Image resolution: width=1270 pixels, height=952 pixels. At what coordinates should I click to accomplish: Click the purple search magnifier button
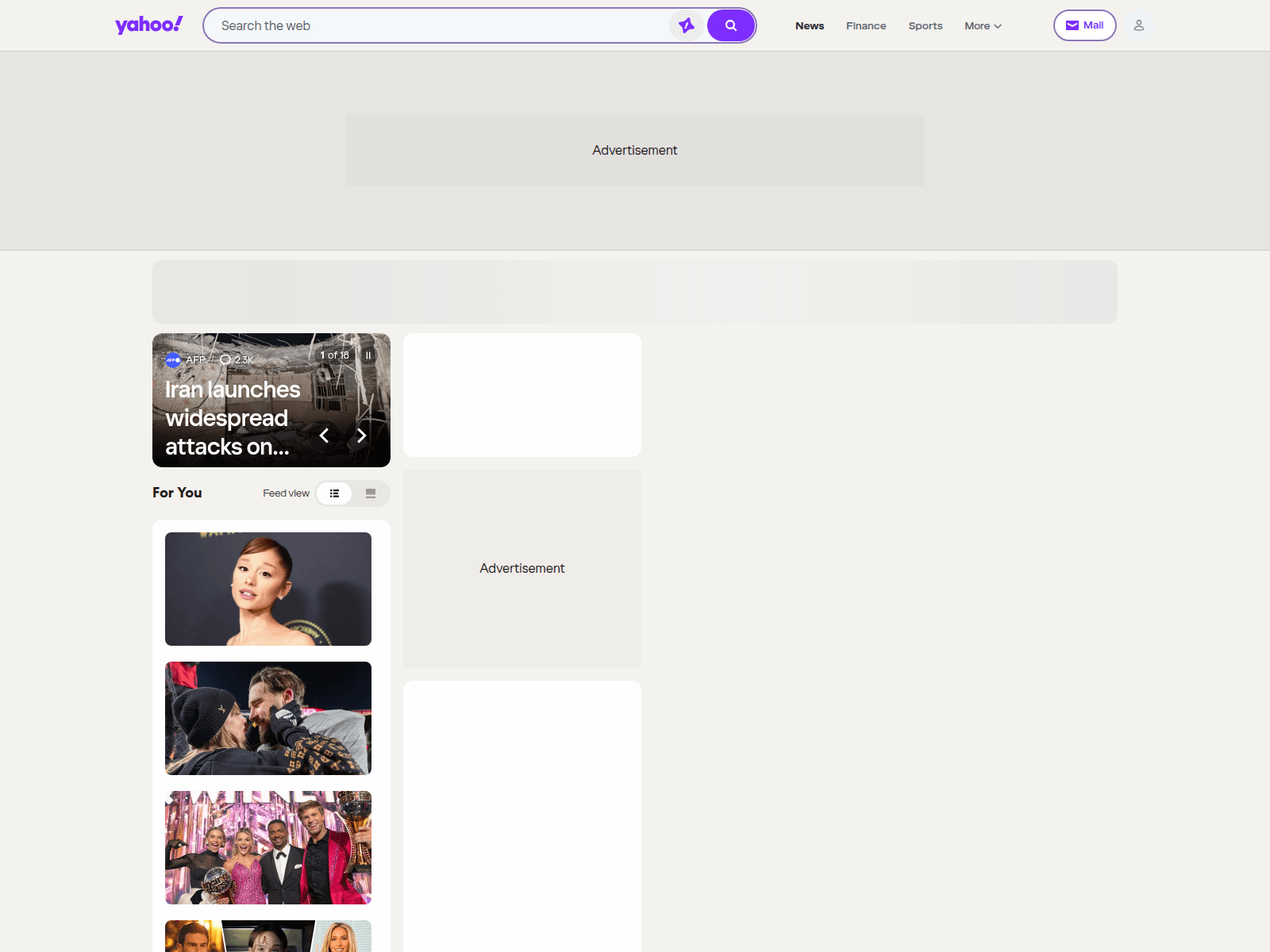(x=730, y=25)
